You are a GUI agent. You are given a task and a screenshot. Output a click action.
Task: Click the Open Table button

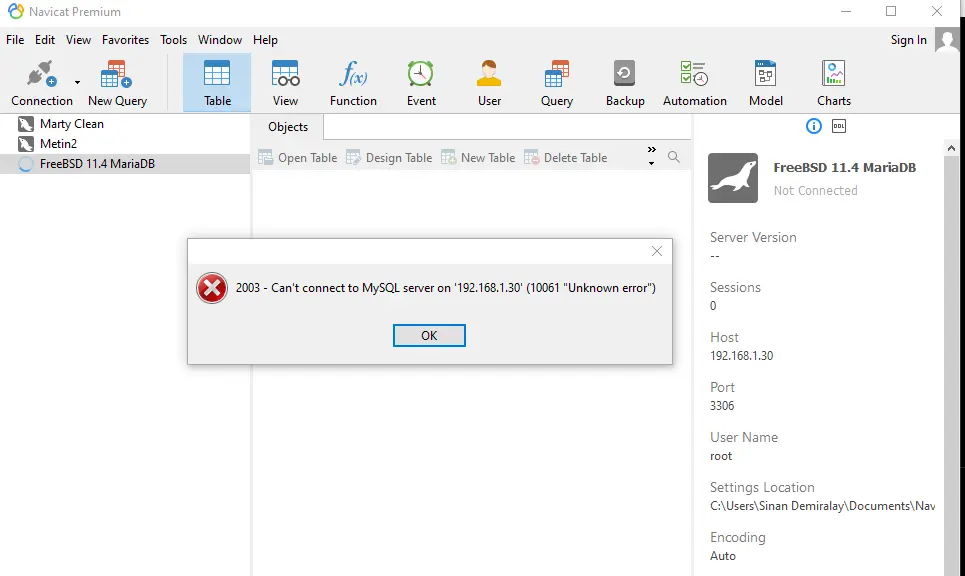coord(297,158)
